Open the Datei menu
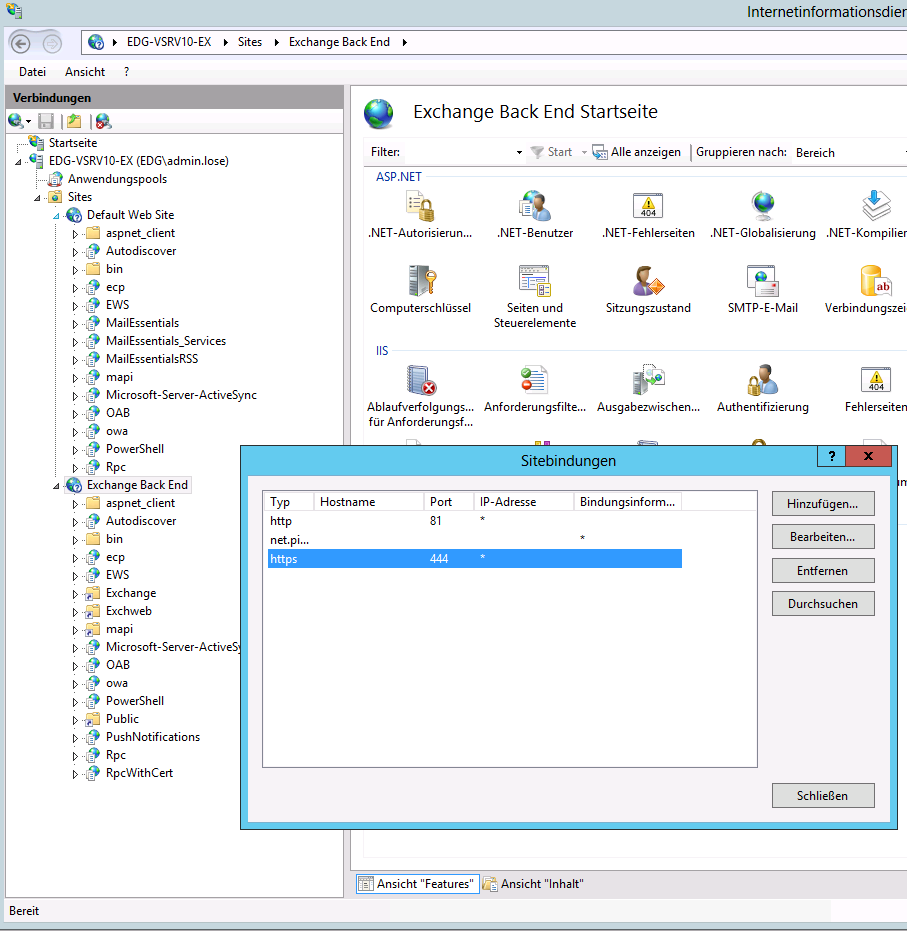Screen dimensions: 907x931 pyautogui.click(x=32, y=72)
